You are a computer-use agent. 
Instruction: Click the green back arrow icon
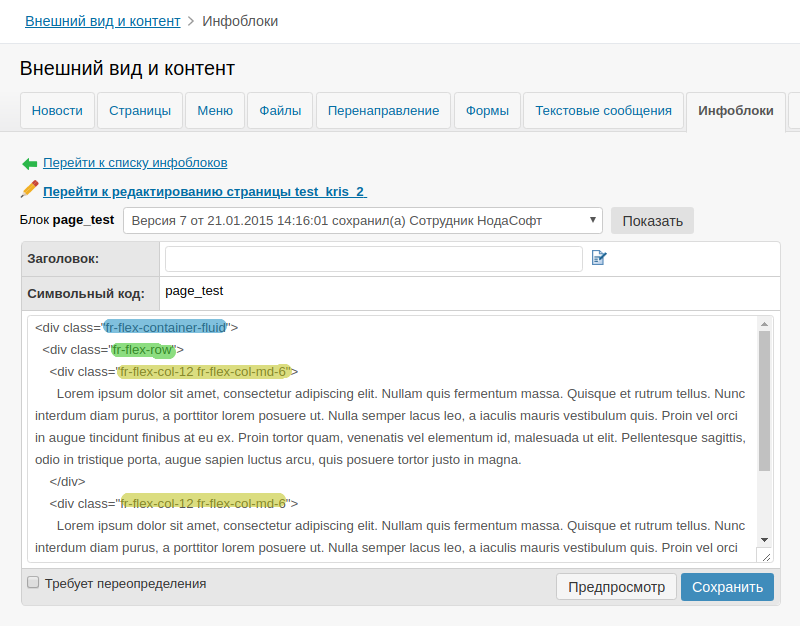pyautogui.click(x=30, y=164)
